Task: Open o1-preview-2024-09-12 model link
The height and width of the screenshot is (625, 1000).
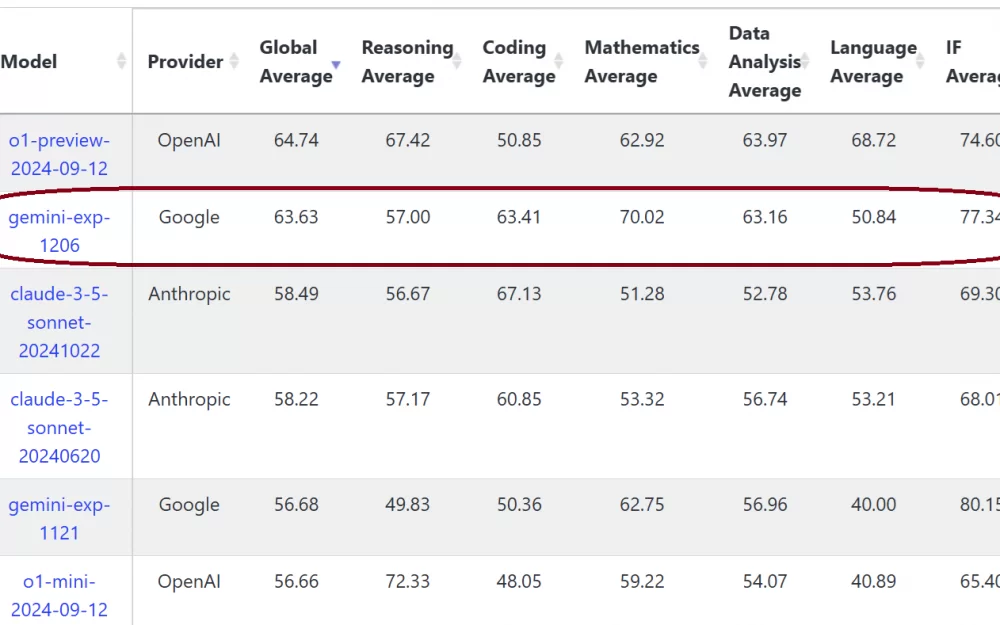Action: coord(59,154)
